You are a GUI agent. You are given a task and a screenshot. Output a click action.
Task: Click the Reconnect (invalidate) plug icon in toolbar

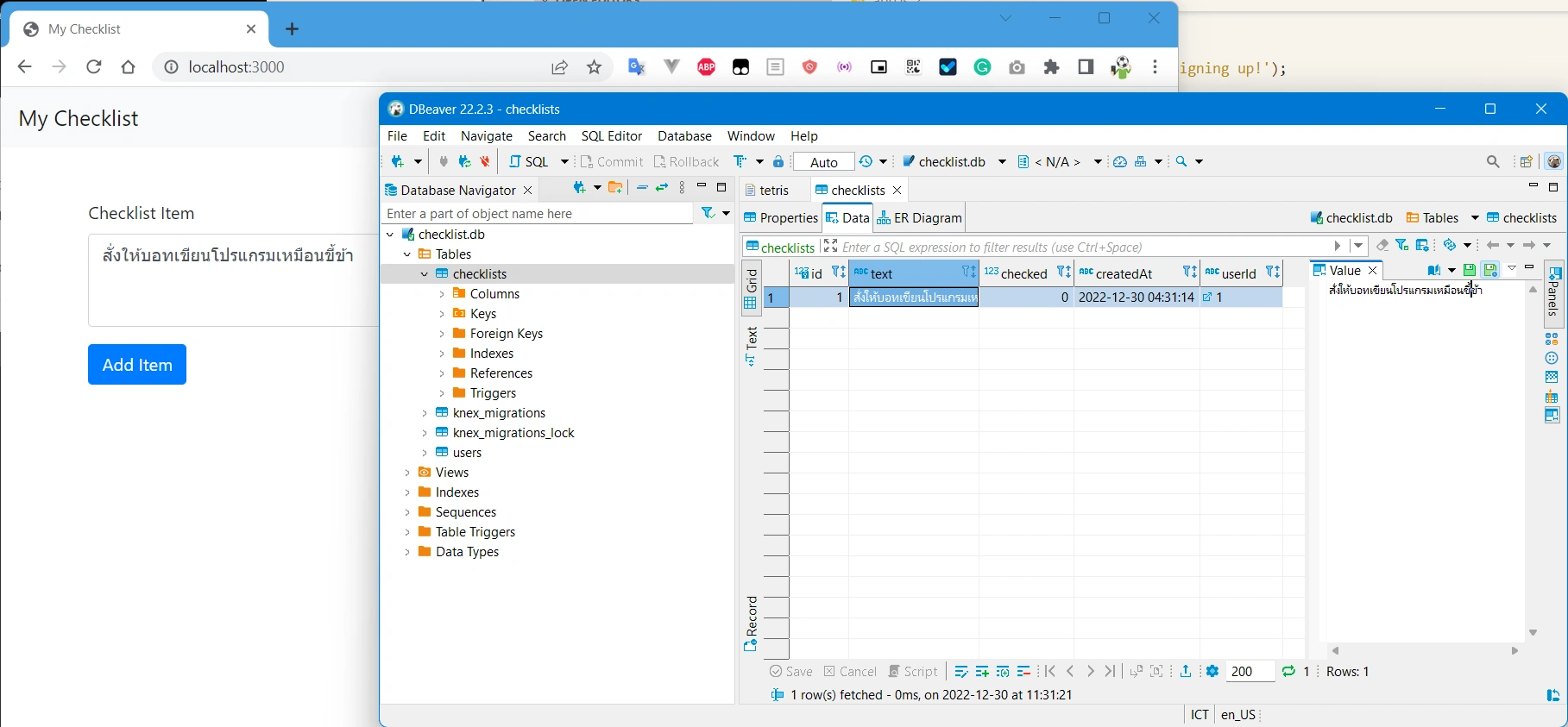tap(464, 161)
